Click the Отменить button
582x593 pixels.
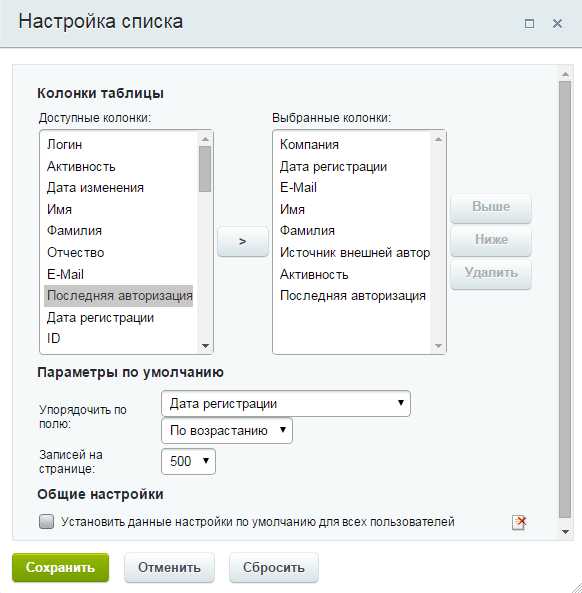click(x=169, y=567)
